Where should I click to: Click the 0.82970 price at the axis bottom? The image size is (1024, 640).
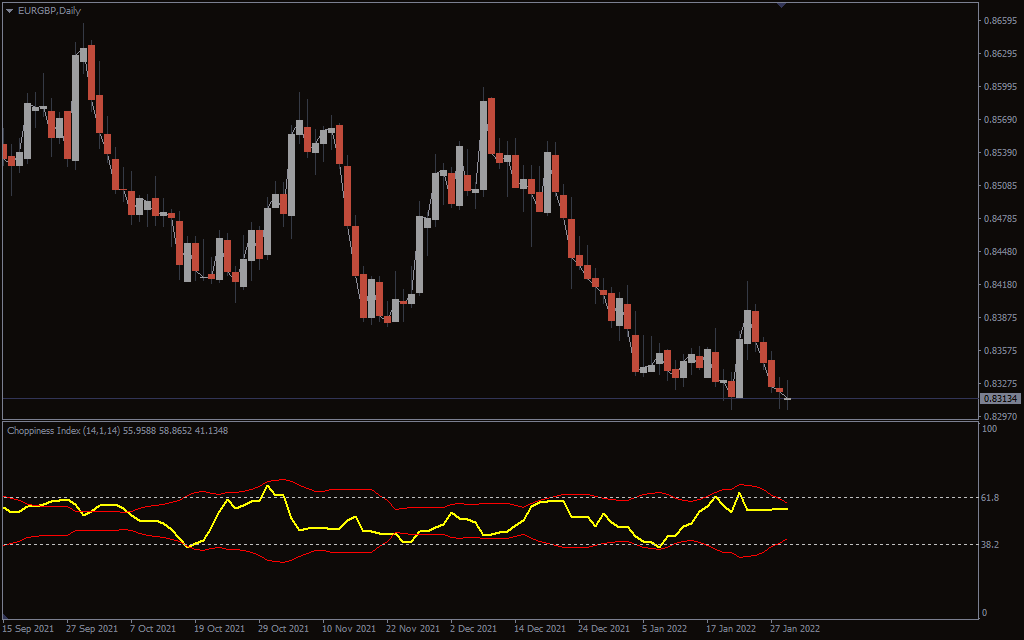1000,416
